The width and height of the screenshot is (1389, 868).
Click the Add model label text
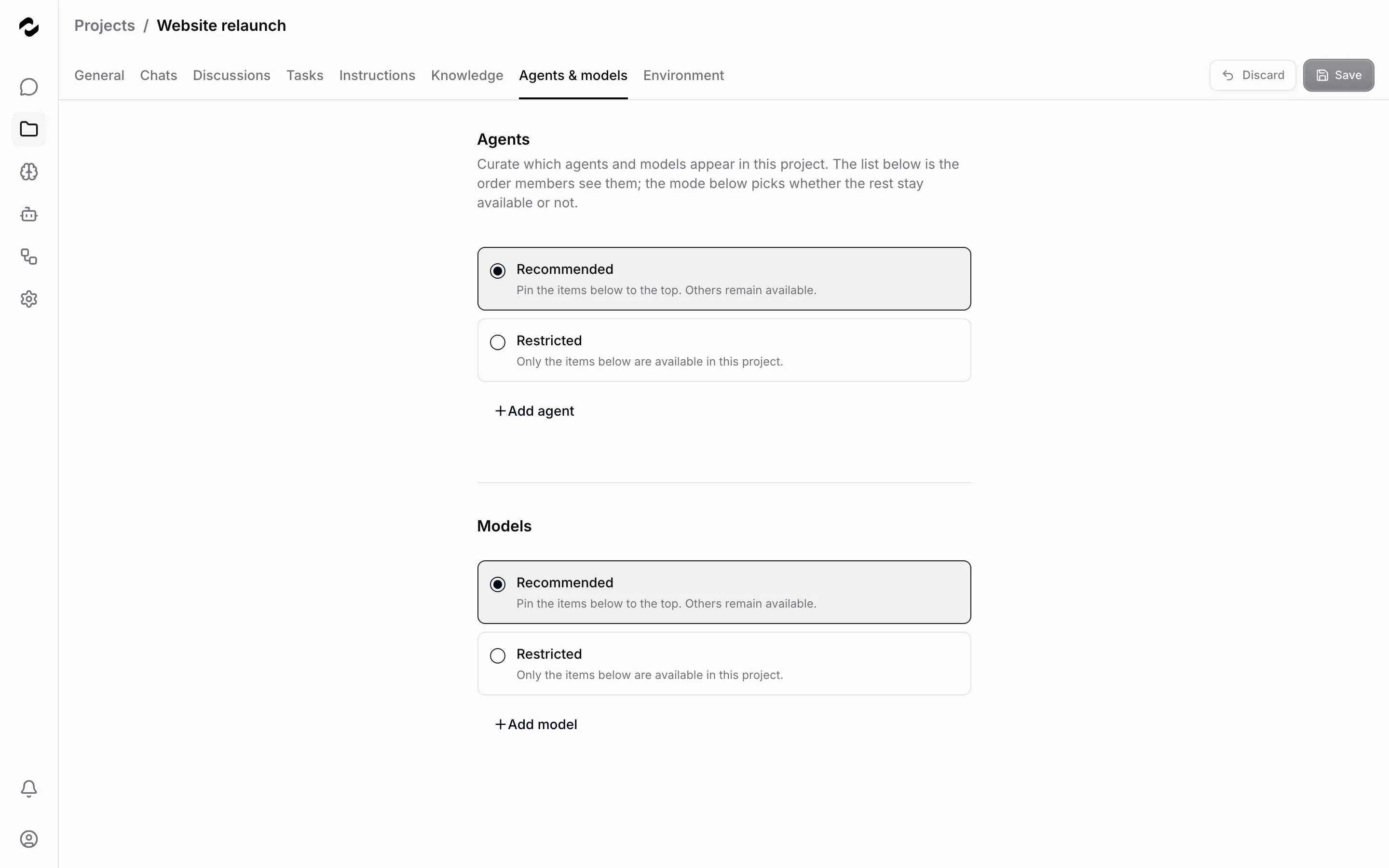click(543, 724)
